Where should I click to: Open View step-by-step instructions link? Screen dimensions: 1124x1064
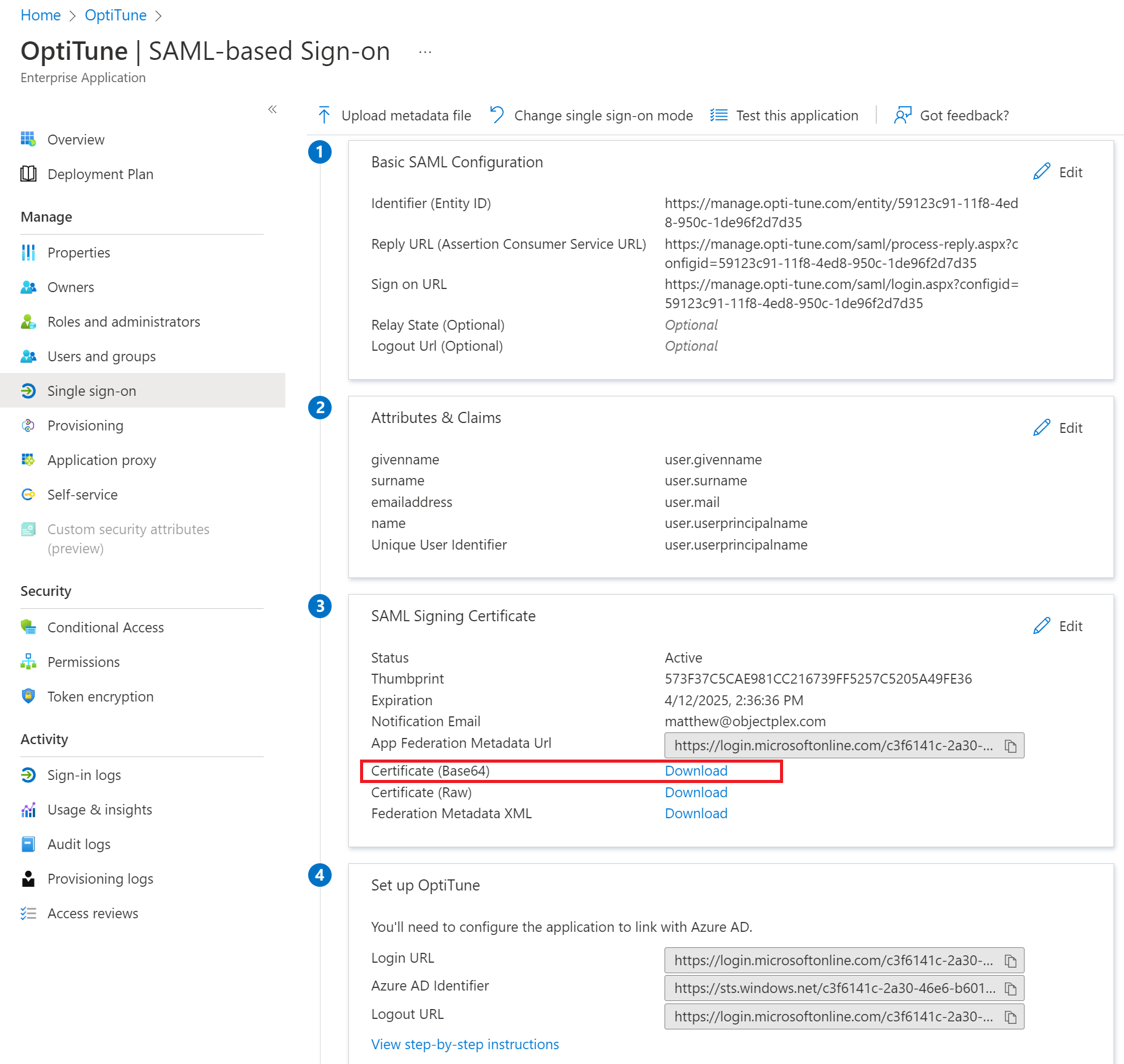tap(465, 1044)
